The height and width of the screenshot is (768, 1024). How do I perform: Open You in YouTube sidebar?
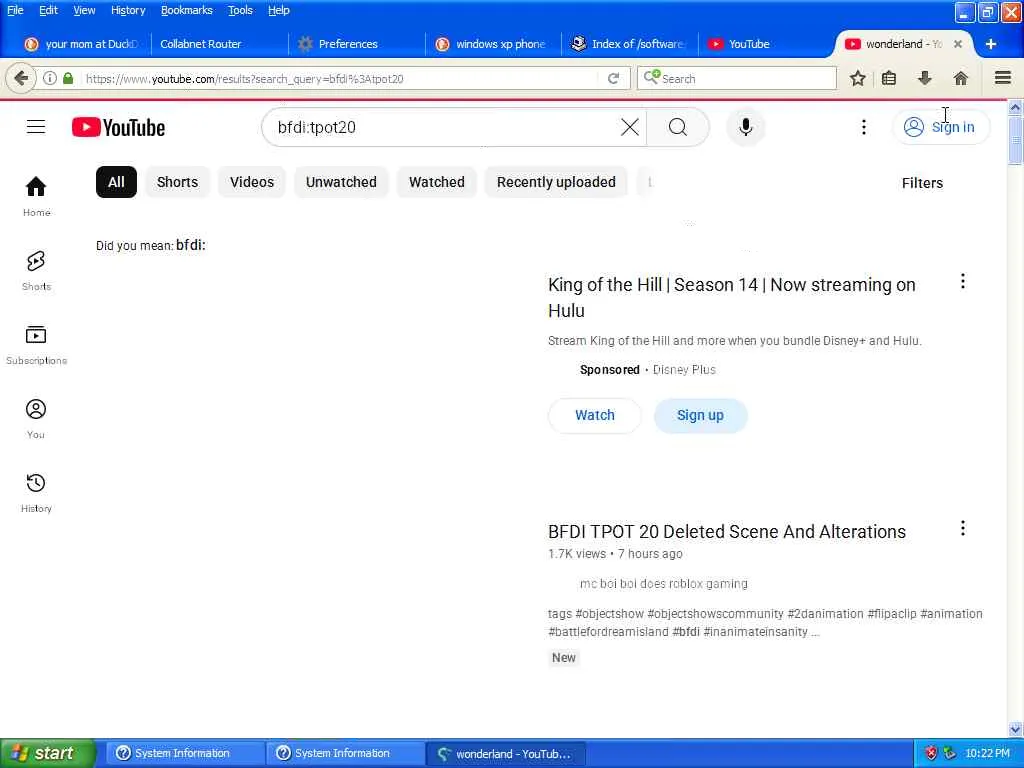tap(36, 418)
